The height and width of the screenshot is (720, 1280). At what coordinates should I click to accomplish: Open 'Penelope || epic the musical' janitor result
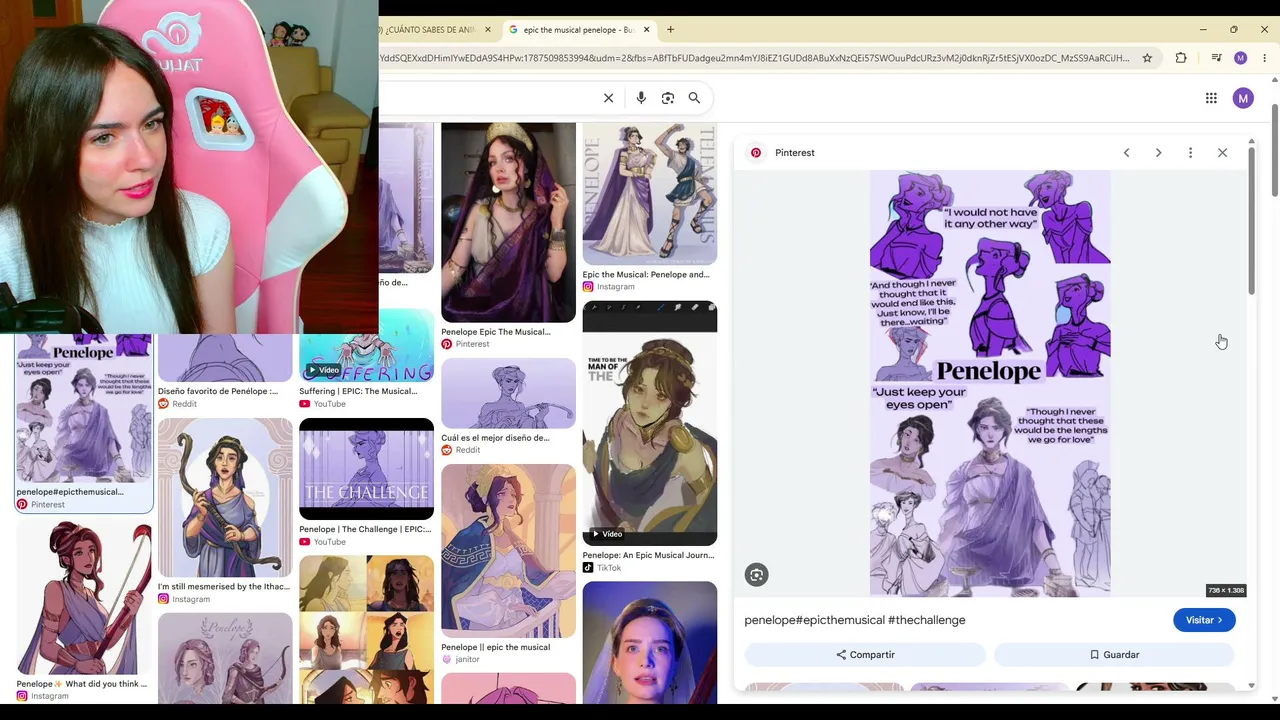coord(496,647)
